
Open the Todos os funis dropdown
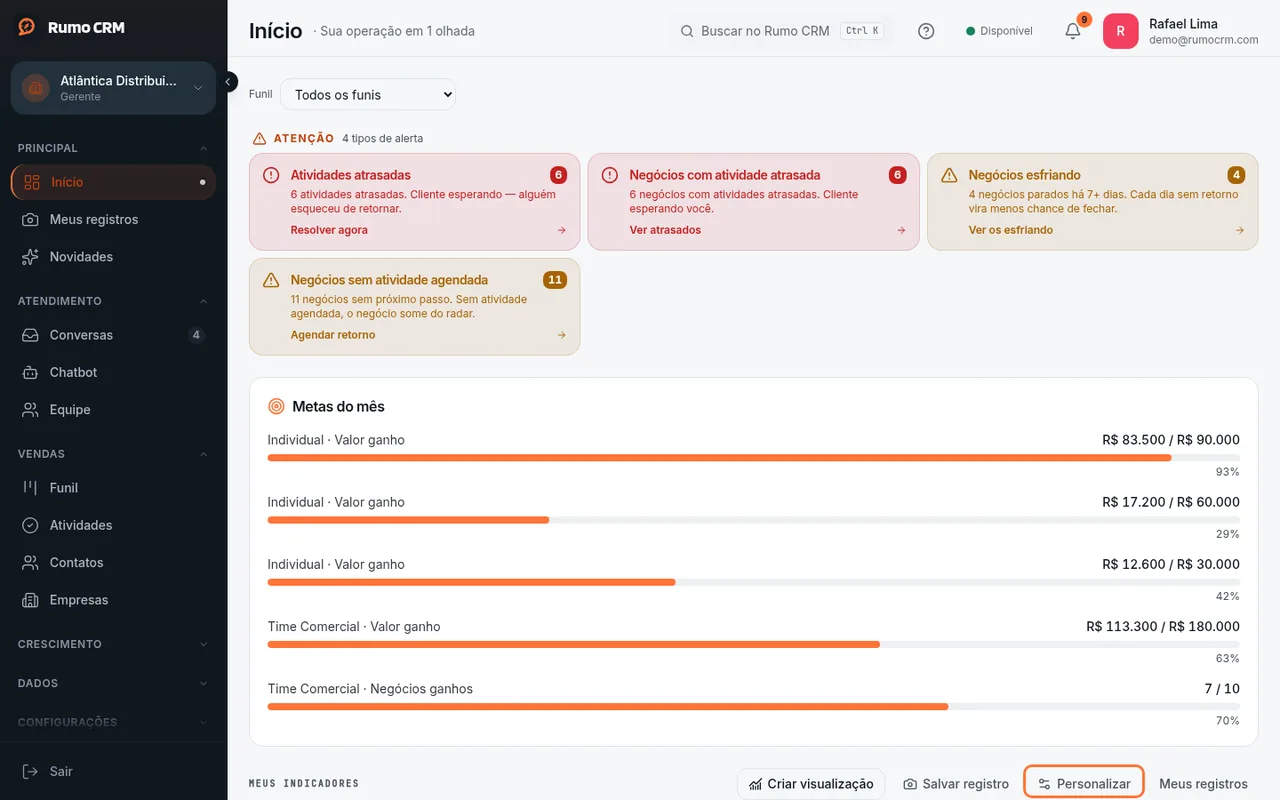[368, 94]
